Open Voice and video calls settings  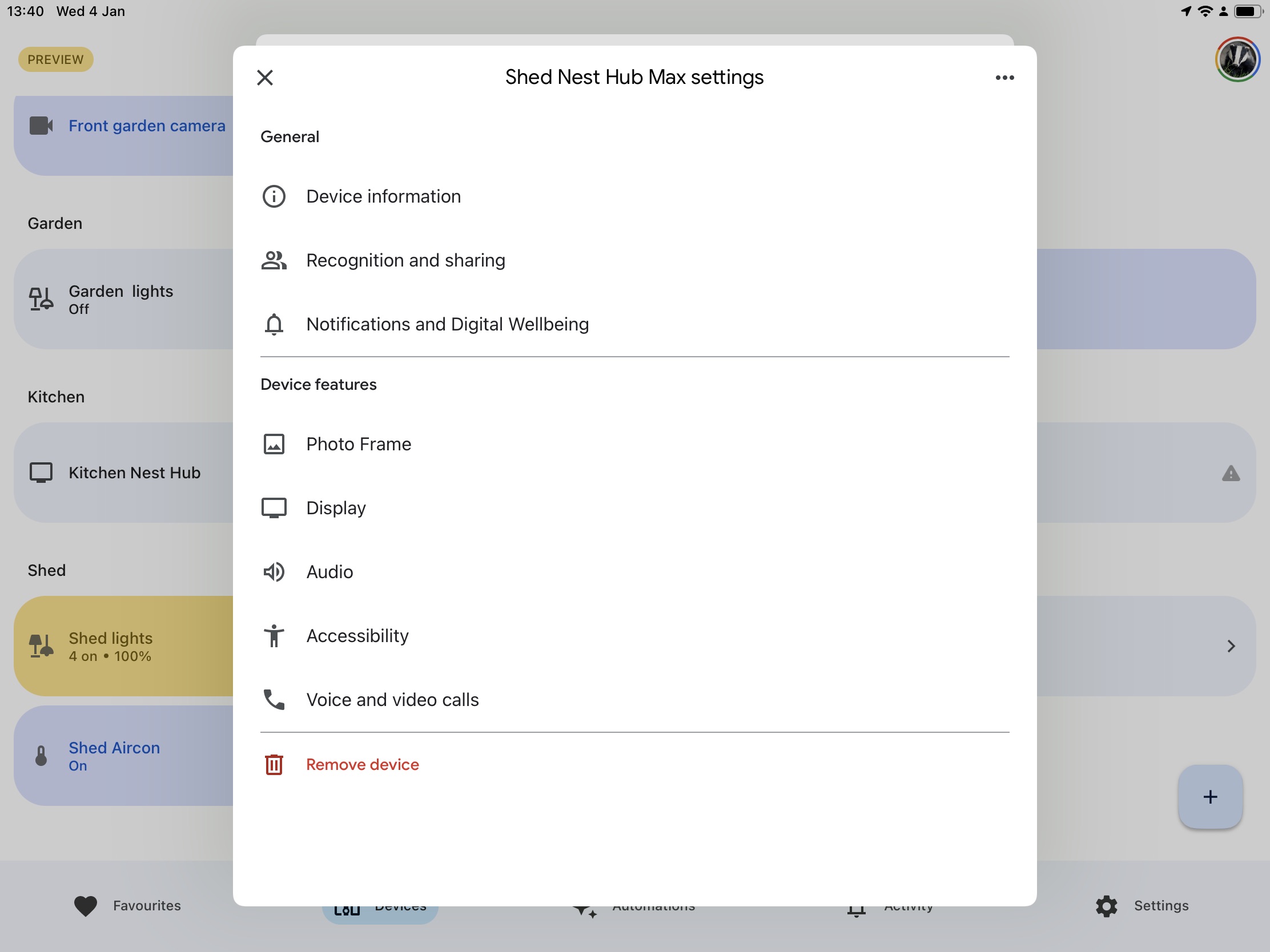tap(634, 700)
